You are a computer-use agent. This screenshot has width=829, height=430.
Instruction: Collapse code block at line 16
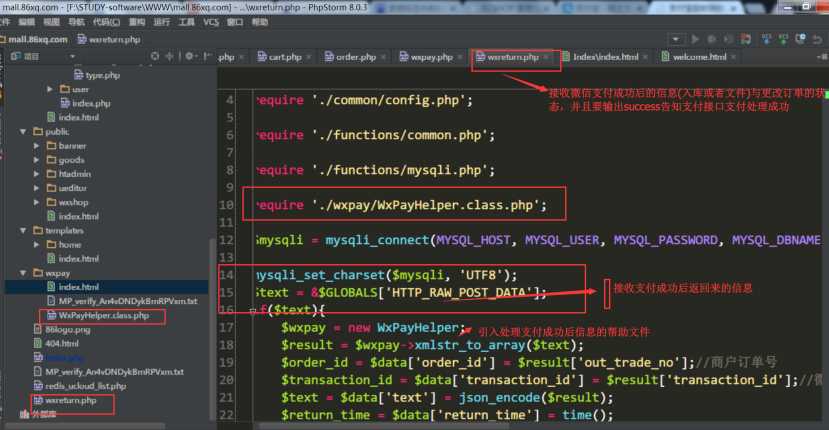pyautogui.click(x=253, y=312)
